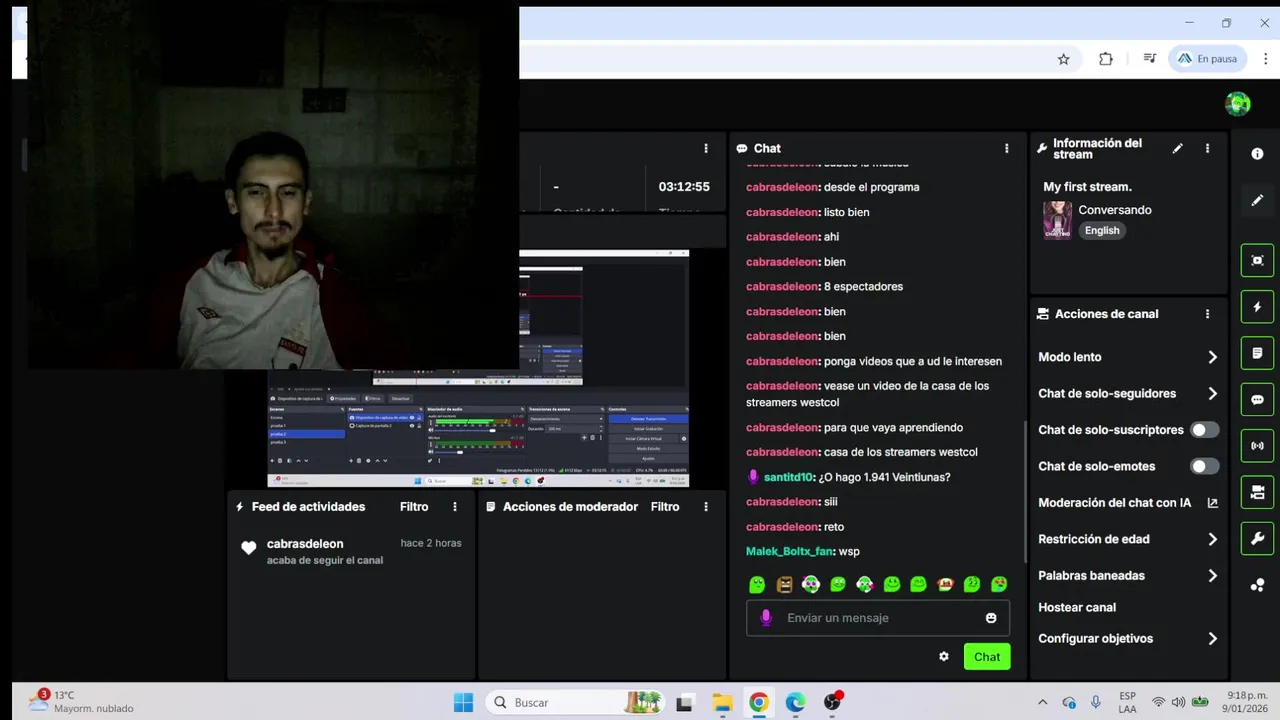The height and width of the screenshot is (720, 1280).
Task: Open the browser extensions puzzle icon
Action: (1105, 59)
